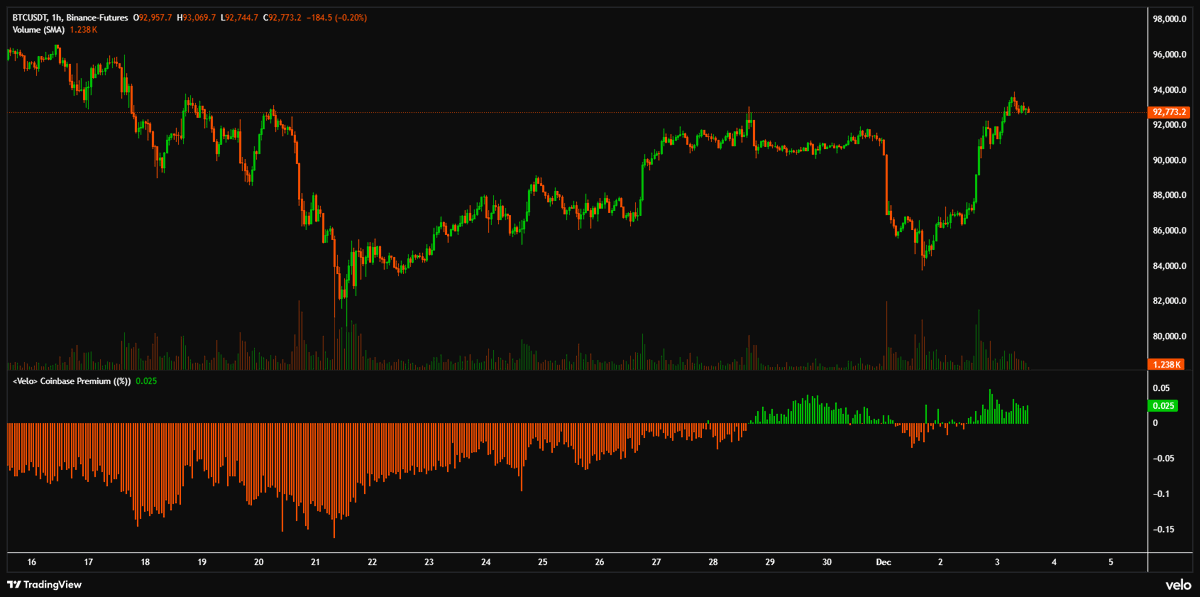Screen dimensions: 1200x597
Task: Click the 88,000.0 price axis label
Action: pos(1171,195)
